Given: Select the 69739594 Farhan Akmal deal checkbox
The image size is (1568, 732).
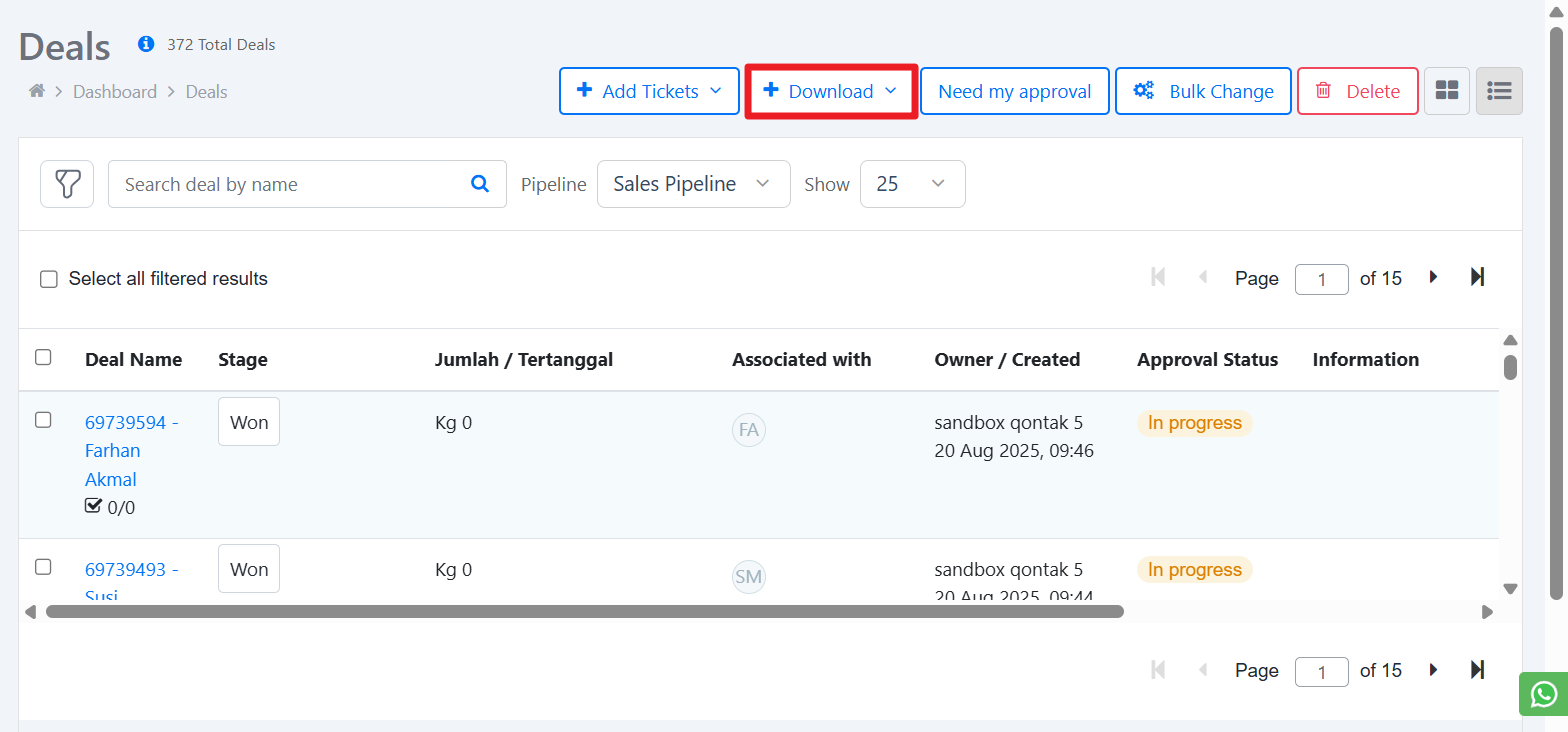Looking at the screenshot, I should click(43, 420).
